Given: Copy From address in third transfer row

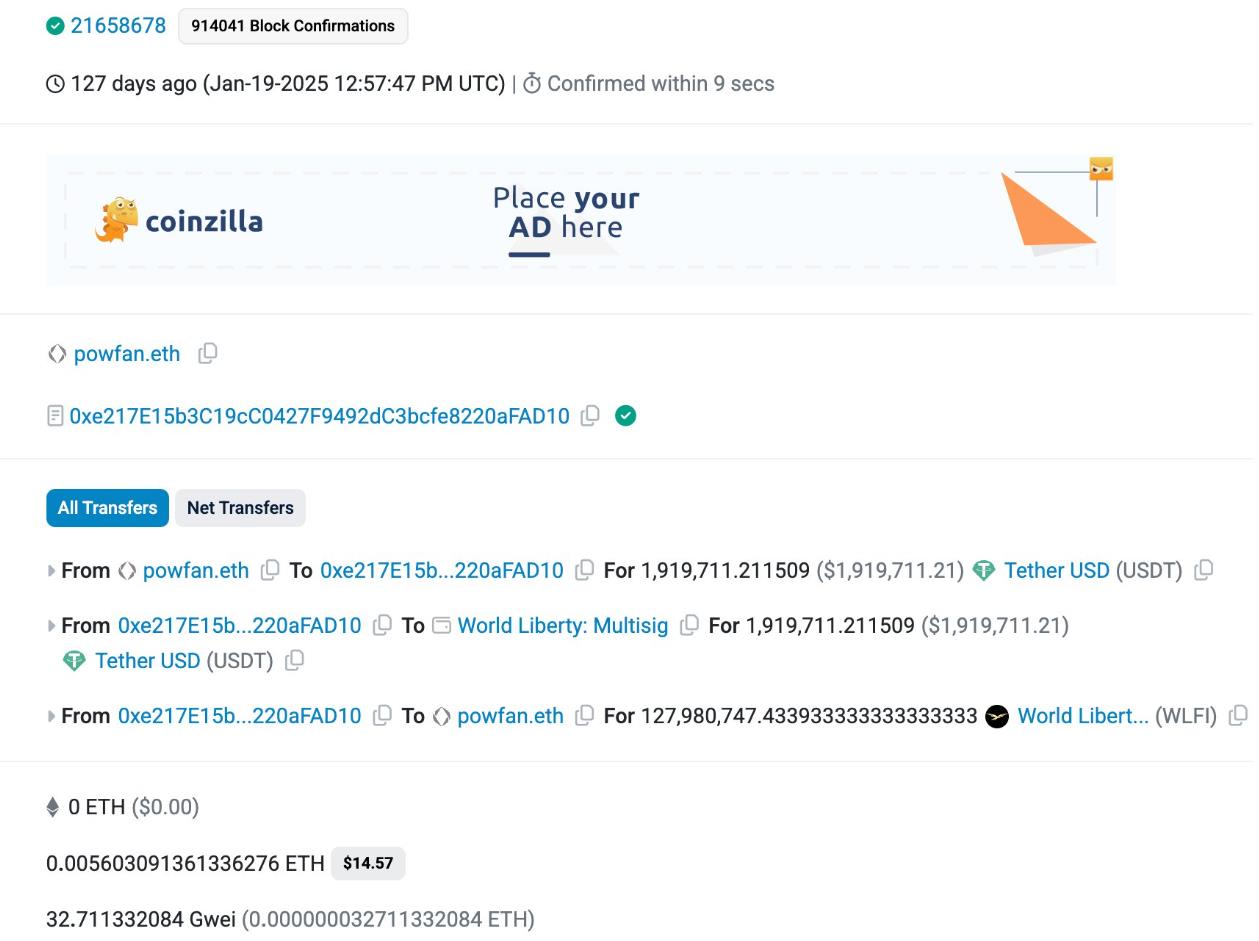Looking at the screenshot, I should tap(382, 715).
